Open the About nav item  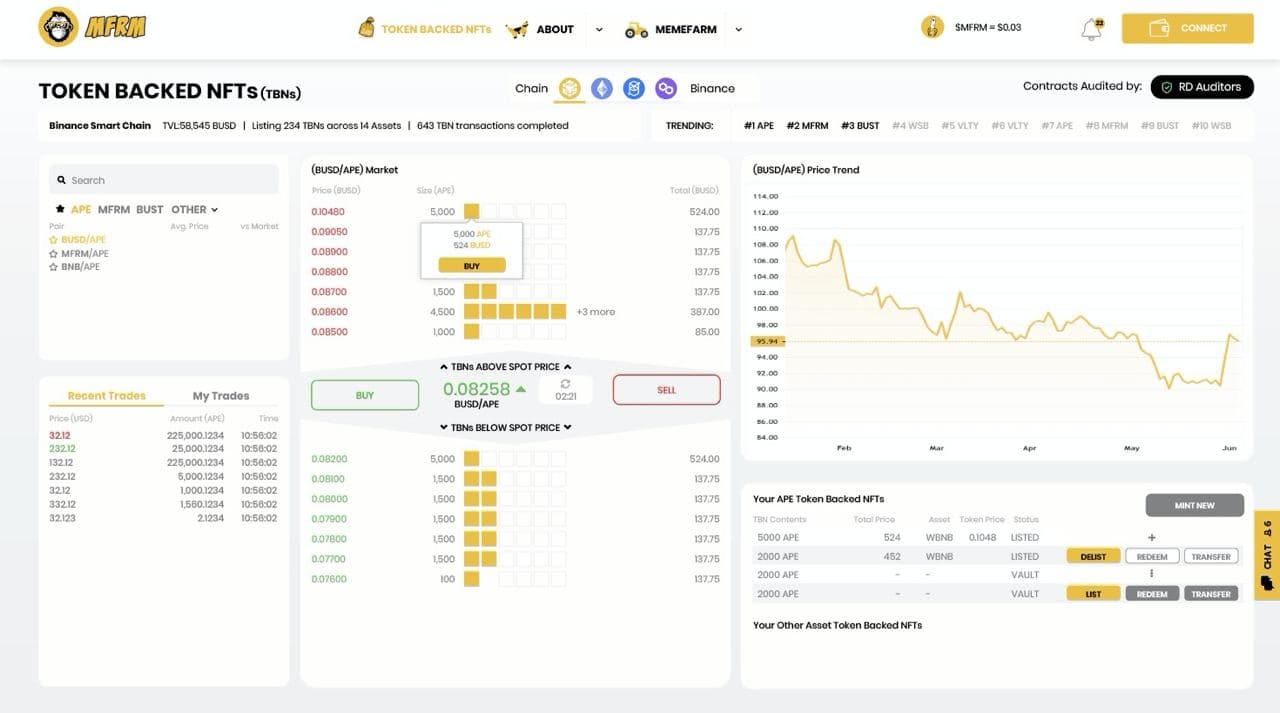click(555, 29)
